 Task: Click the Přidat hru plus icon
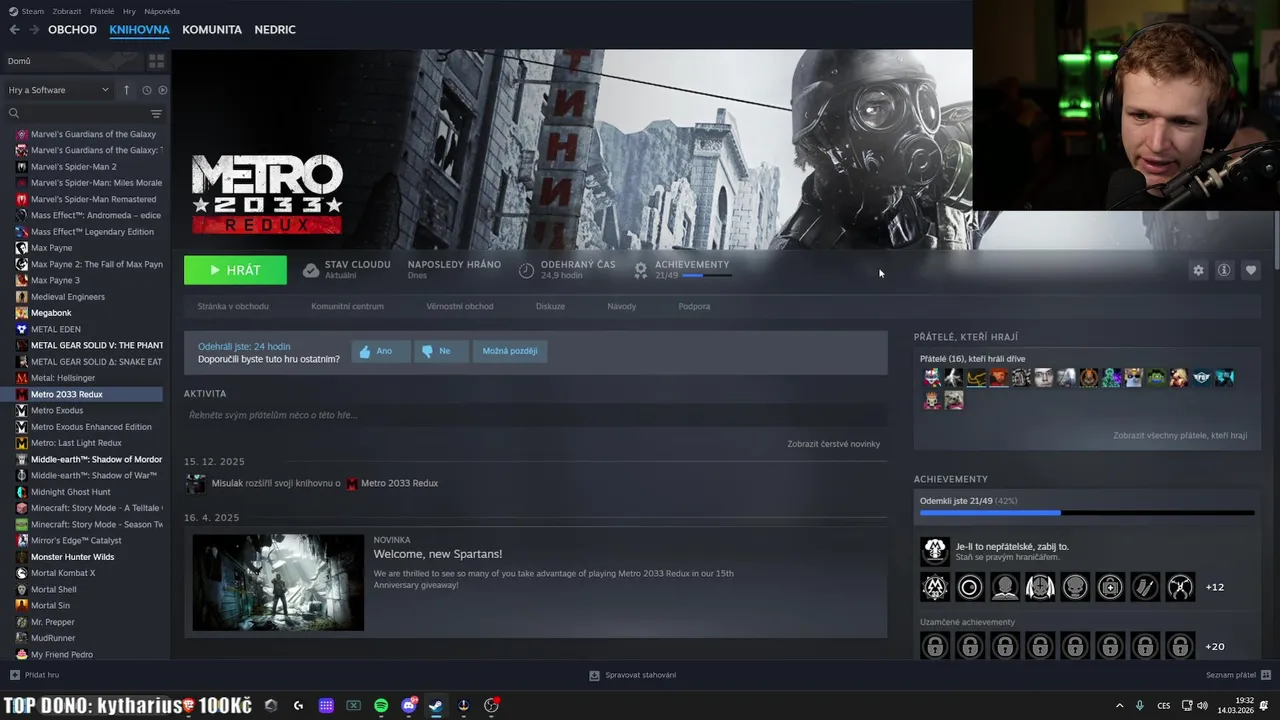point(14,675)
